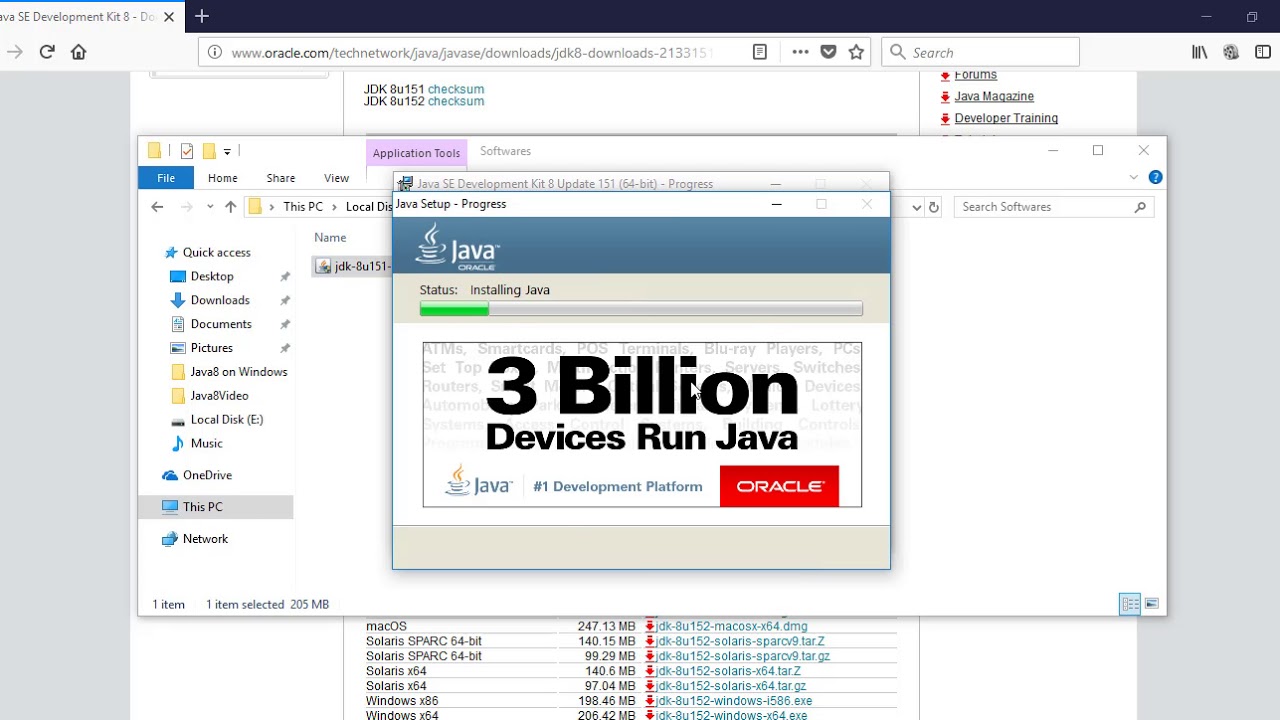Open the File menu in File Explorer
Screen dimensions: 1280x720
pyautogui.click(x=166, y=178)
